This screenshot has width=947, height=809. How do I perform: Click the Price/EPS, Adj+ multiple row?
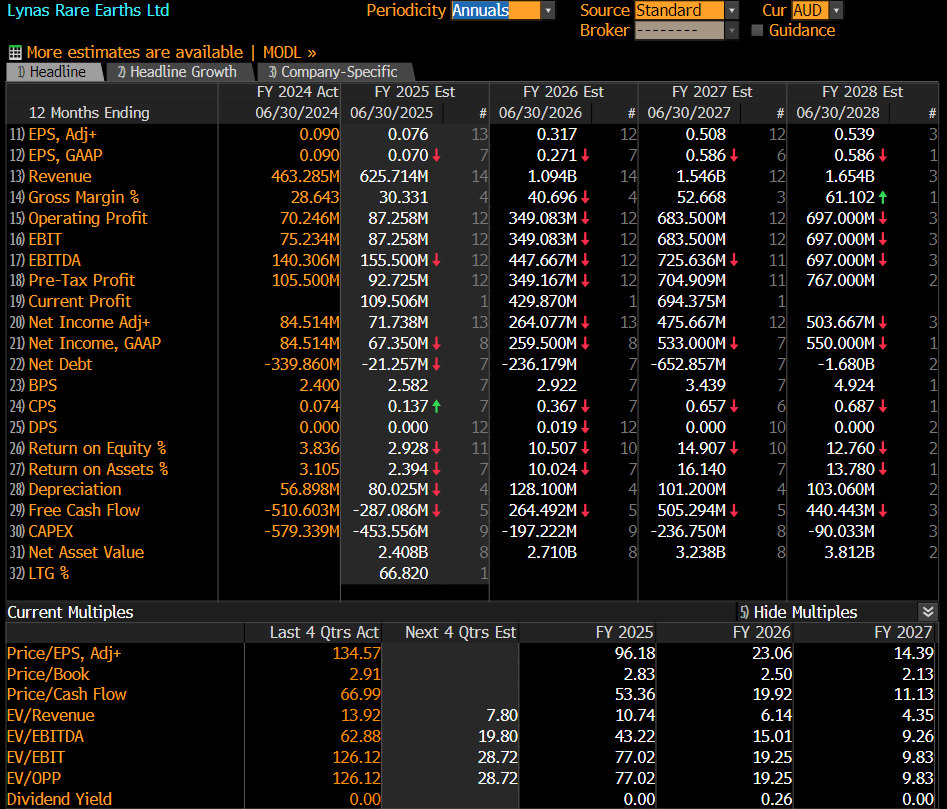[x=470, y=653]
